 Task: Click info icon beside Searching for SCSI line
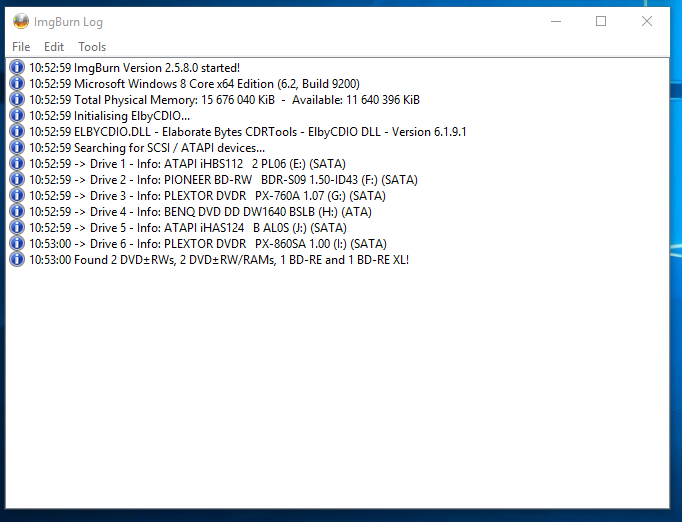pyautogui.click(x=17, y=147)
